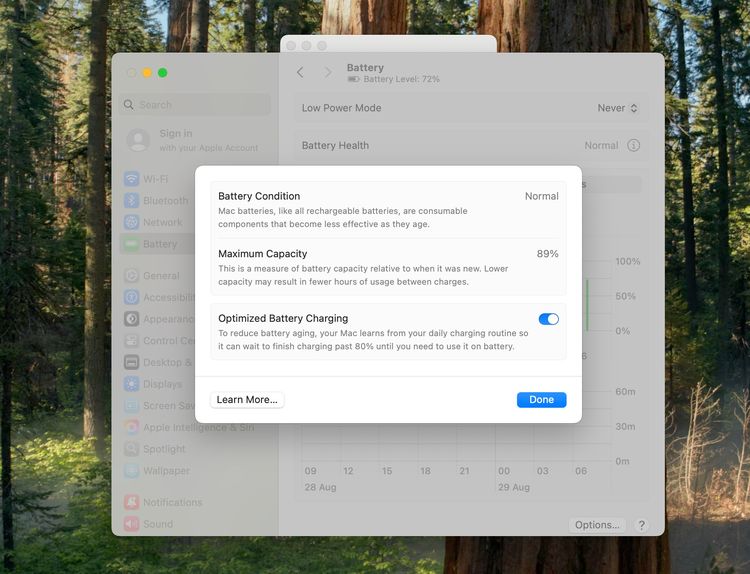Click the Battery Condition heading
Screen dimensions: 750x574
tap(259, 196)
